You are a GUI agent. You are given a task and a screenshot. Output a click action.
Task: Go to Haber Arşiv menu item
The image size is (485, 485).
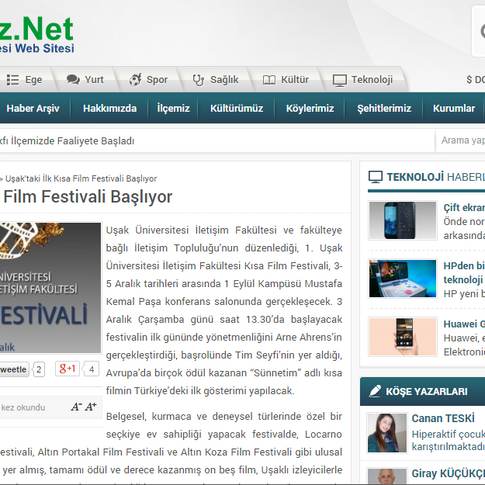click(33, 108)
